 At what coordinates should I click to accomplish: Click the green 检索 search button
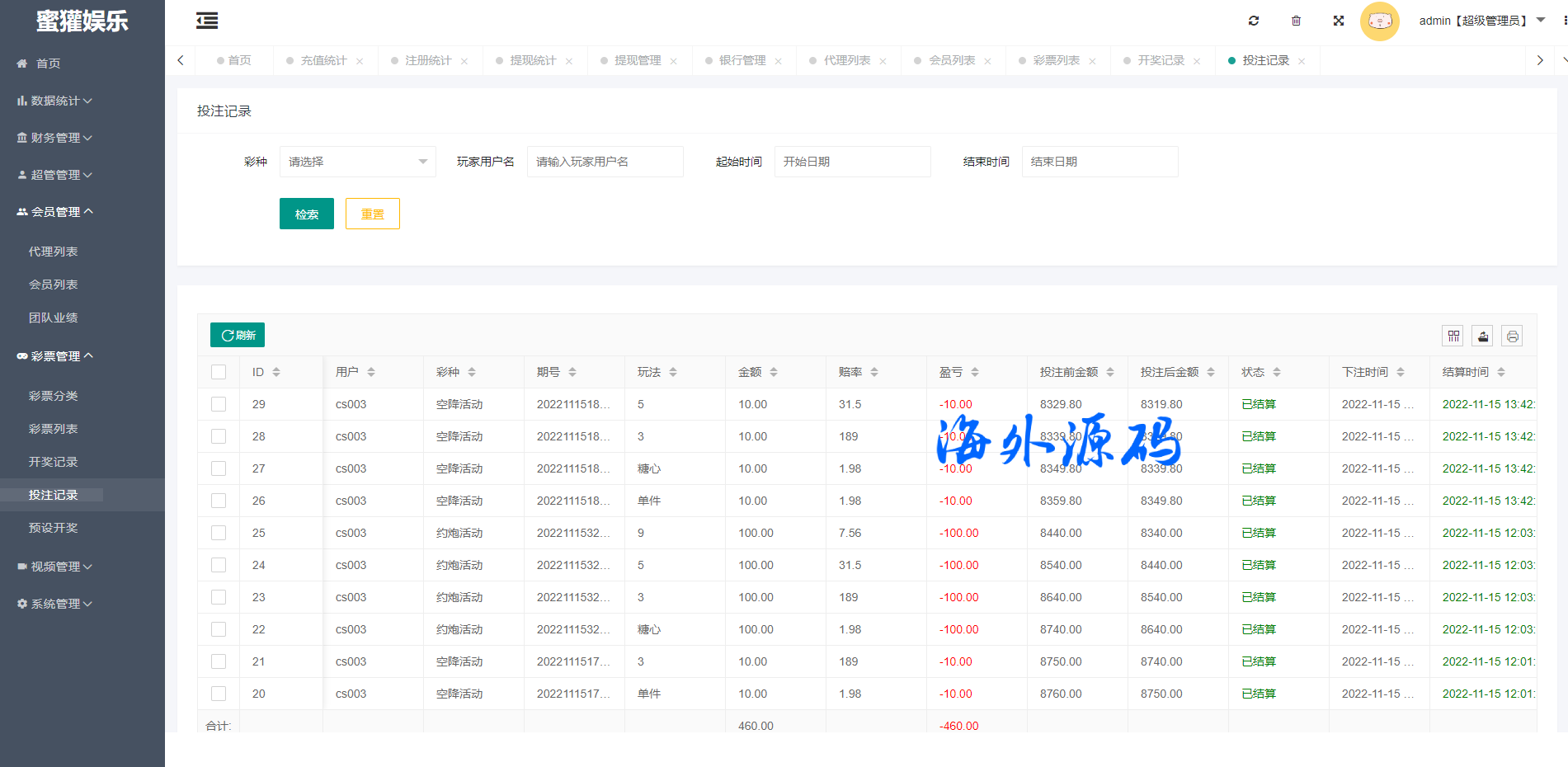pyautogui.click(x=306, y=214)
